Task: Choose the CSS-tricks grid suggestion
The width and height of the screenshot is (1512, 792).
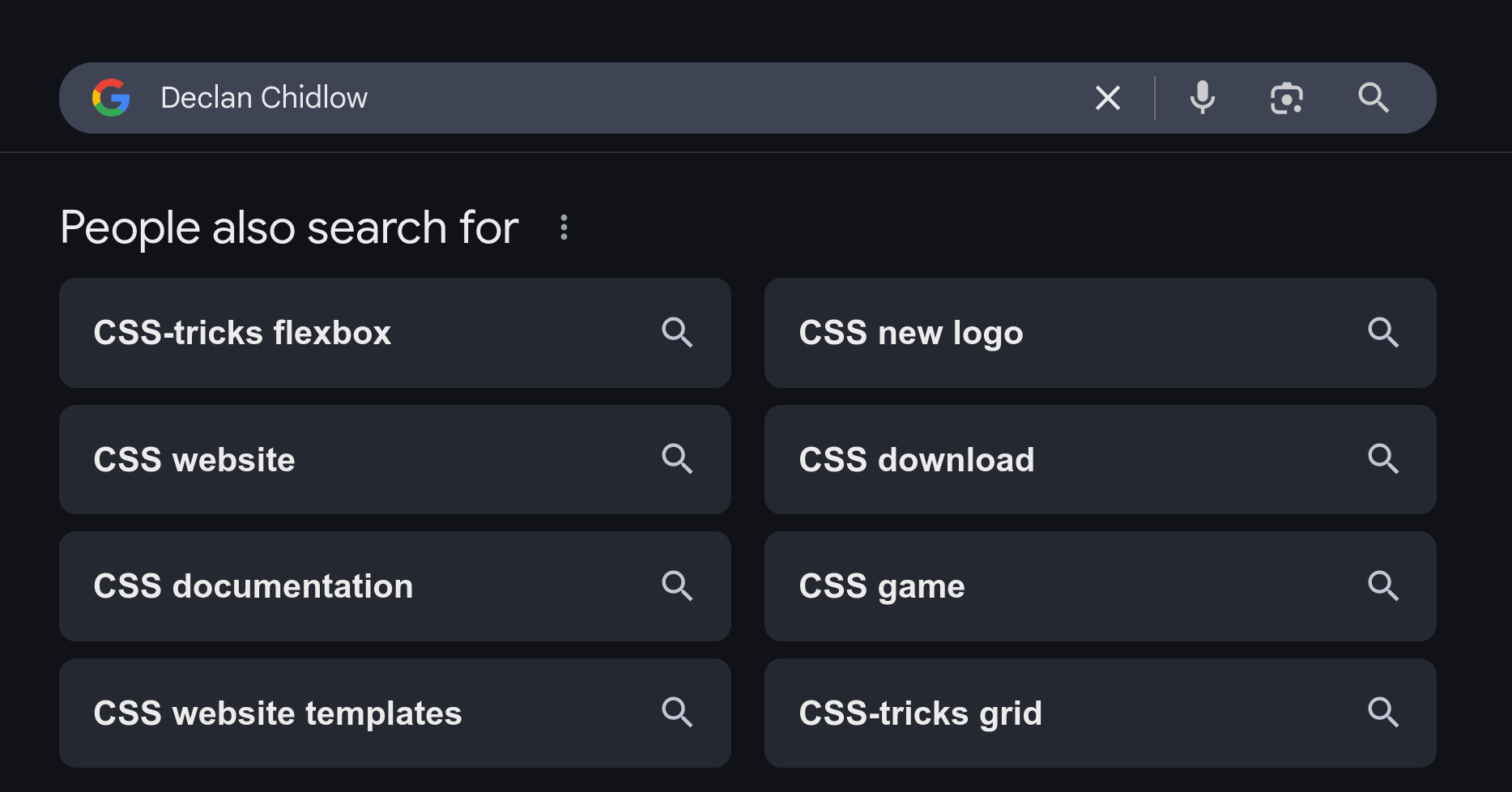Action: point(1101,713)
